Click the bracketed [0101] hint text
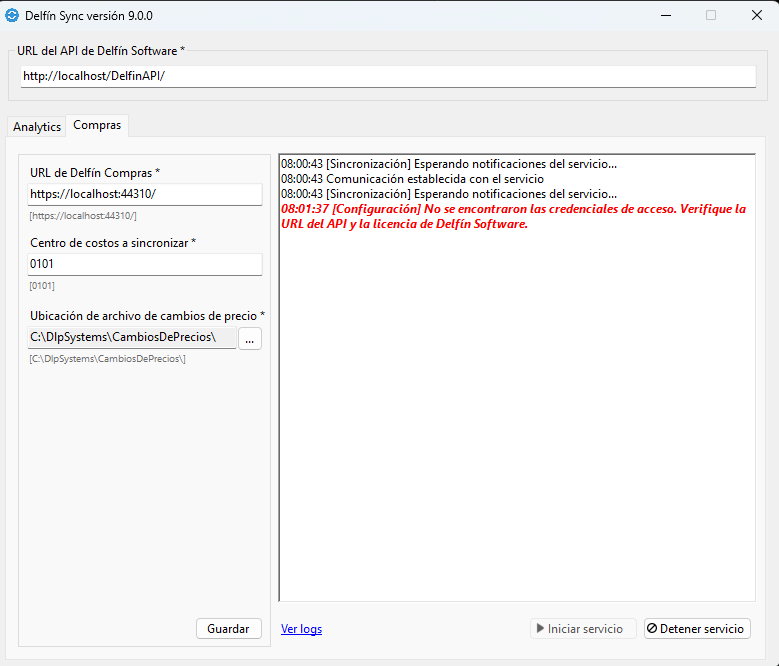Viewport: 779px width, 666px height. tap(42, 286)
